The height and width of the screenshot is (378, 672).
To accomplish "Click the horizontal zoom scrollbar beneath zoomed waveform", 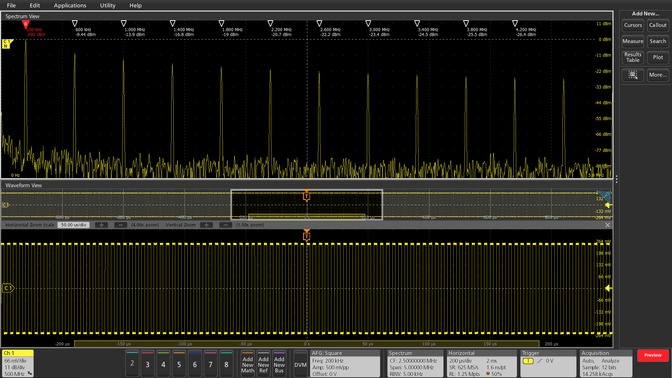I will click(x=306, y=344).
